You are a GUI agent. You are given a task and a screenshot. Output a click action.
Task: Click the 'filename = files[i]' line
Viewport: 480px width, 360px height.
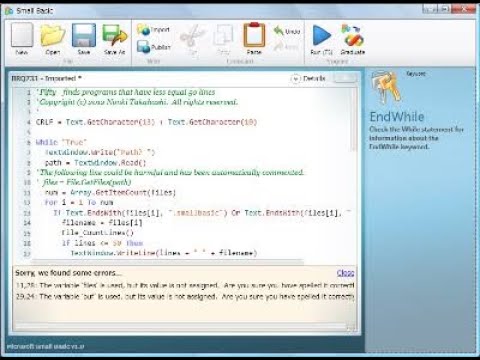(x=102, y=222)
